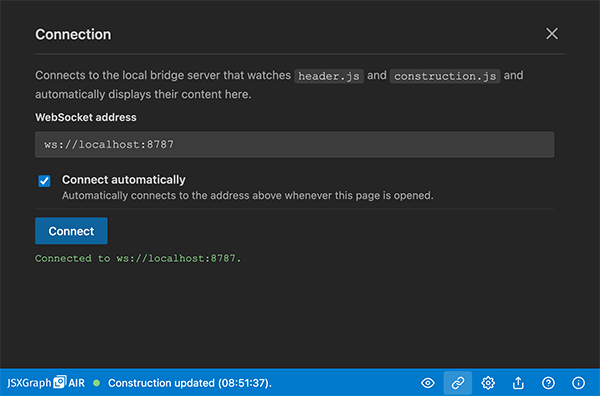Click the 'Construction updated (08:51:37).' status text
600x396 pixels.
click(x=190, y=383)
